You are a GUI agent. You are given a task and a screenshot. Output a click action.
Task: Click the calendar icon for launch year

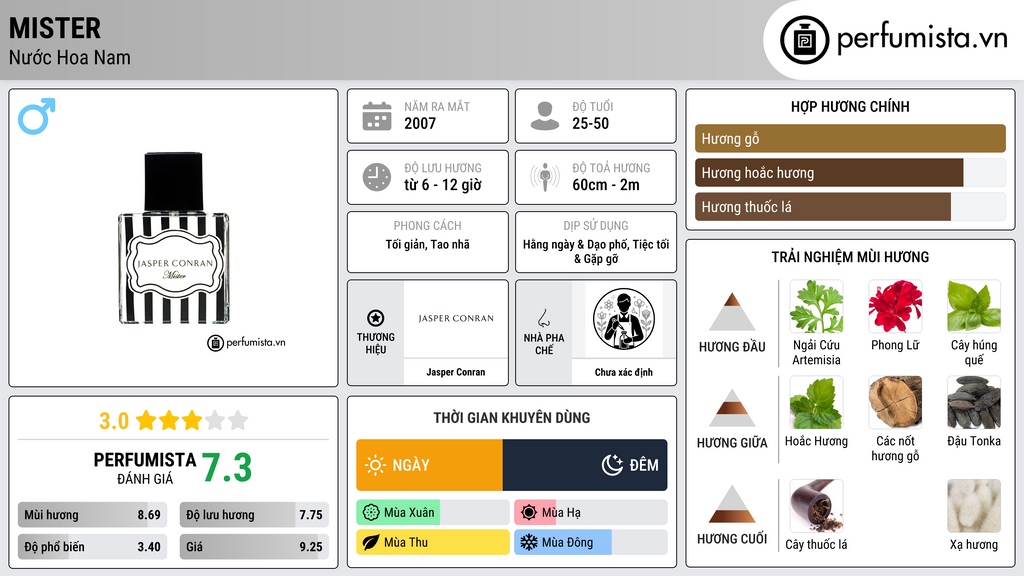coord(377,116)
